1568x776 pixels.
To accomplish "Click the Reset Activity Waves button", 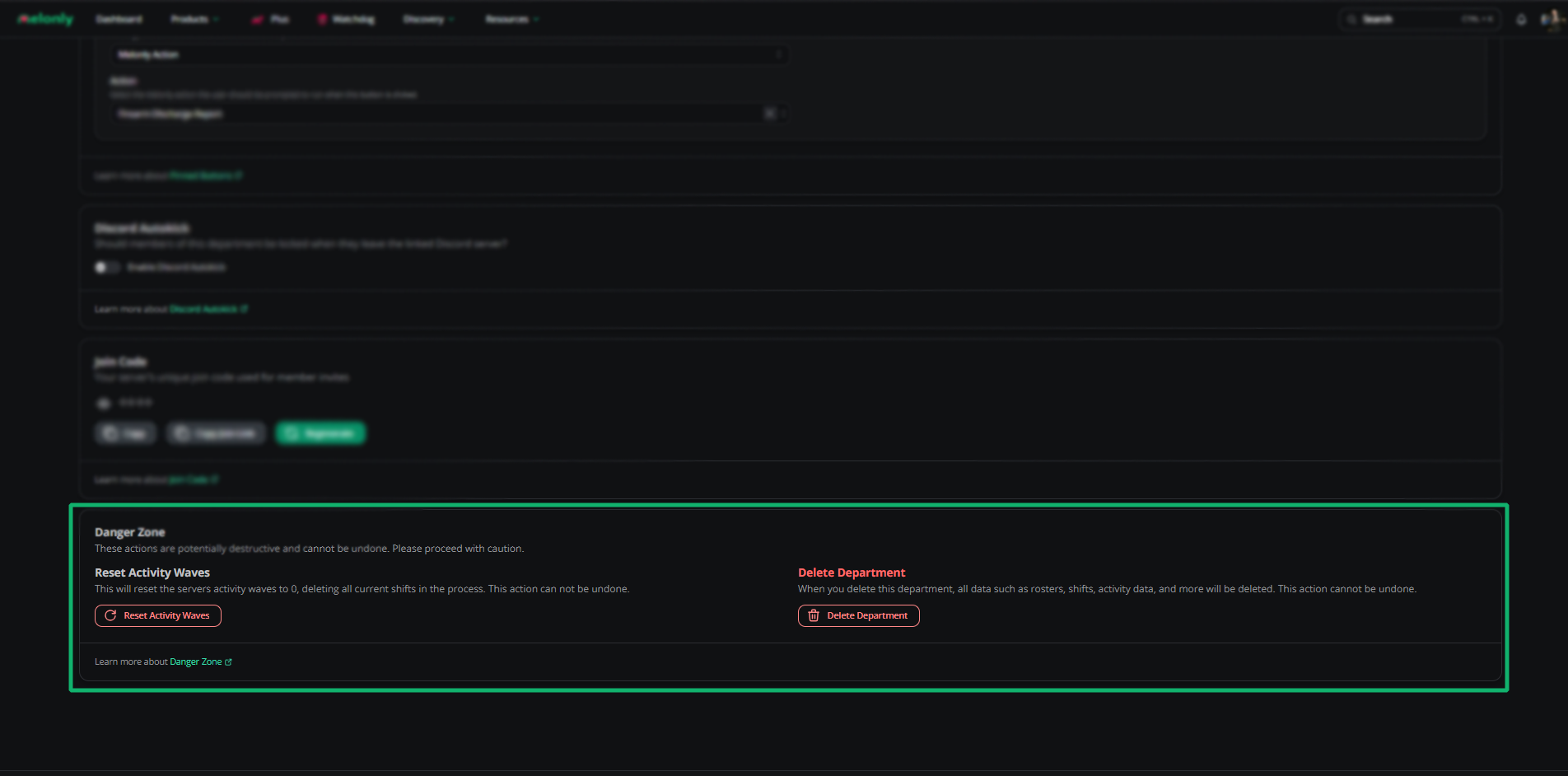I will coord(158,615).
